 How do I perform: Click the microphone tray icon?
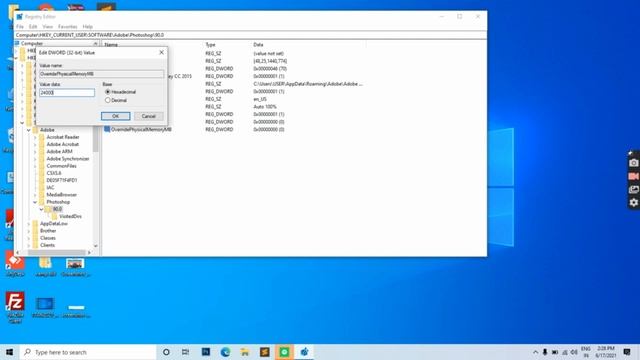click(x=545, y=352)
